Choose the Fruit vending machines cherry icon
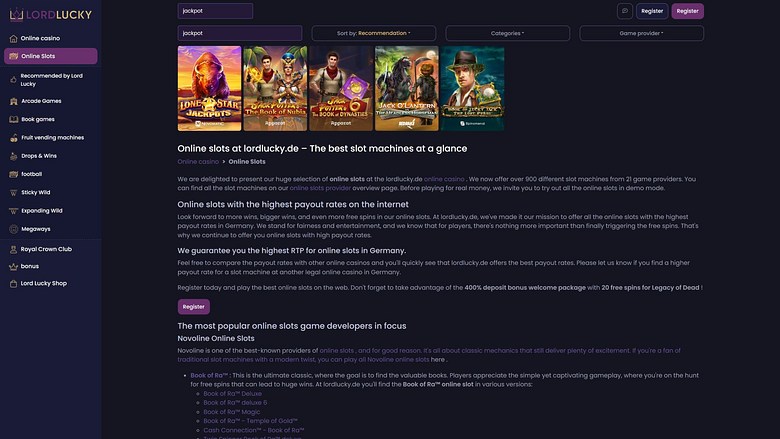This screenshot has height=439, width=780. click(13, 138)
